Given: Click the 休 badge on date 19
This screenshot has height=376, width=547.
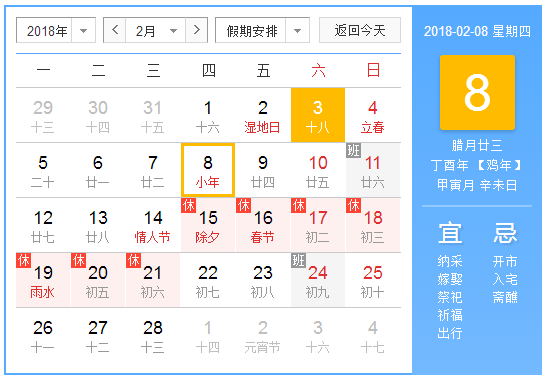Looking at the screenshot, I should (x=23, y=260).
